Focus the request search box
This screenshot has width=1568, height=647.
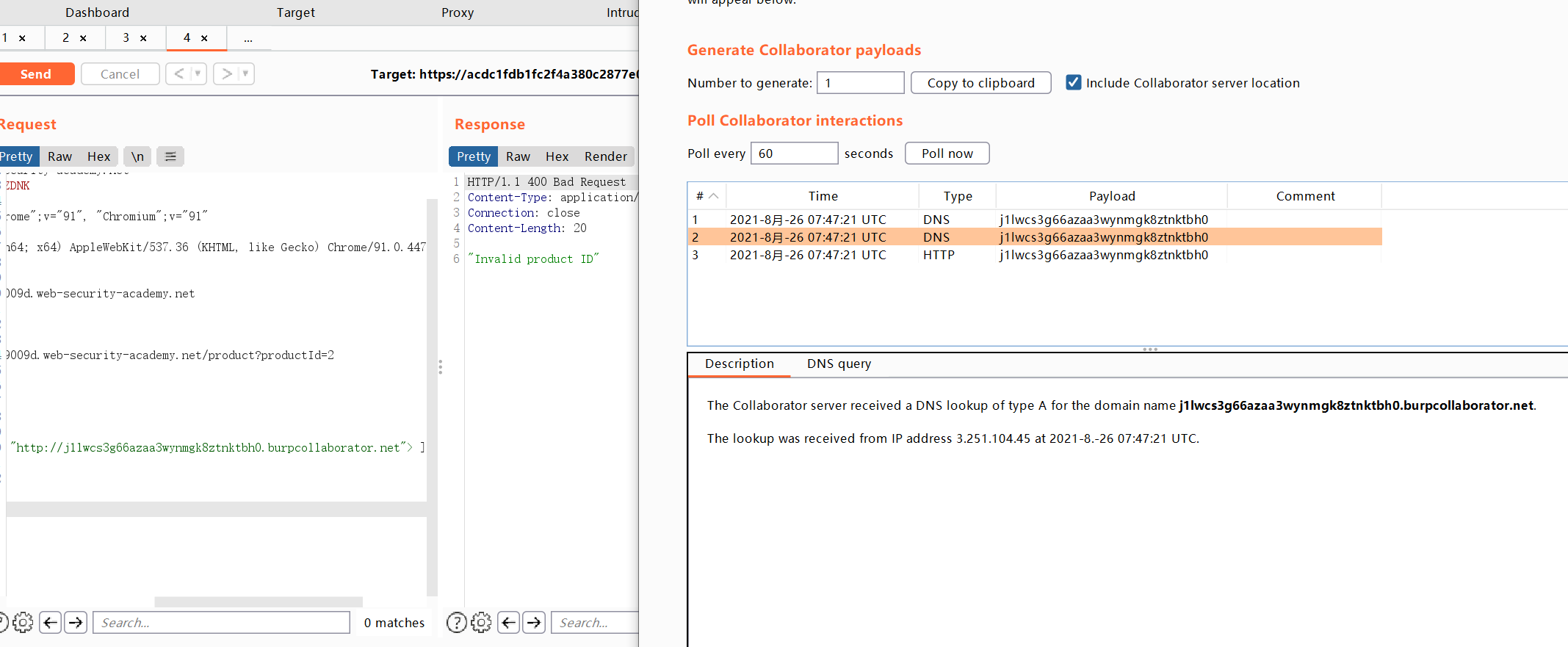[x=221, y=623]
